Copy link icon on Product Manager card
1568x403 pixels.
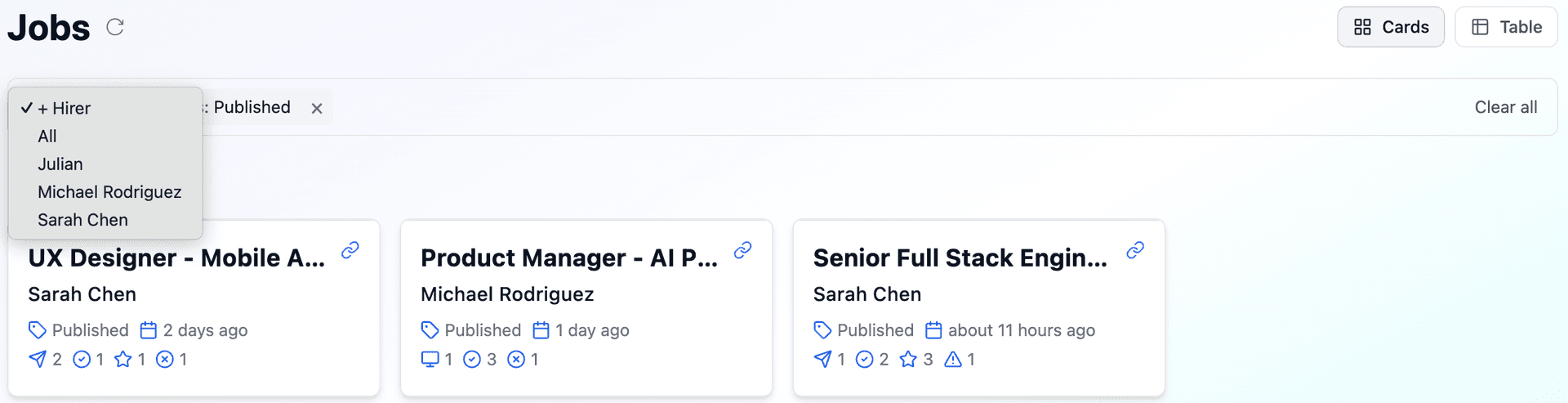pos(742,250)
